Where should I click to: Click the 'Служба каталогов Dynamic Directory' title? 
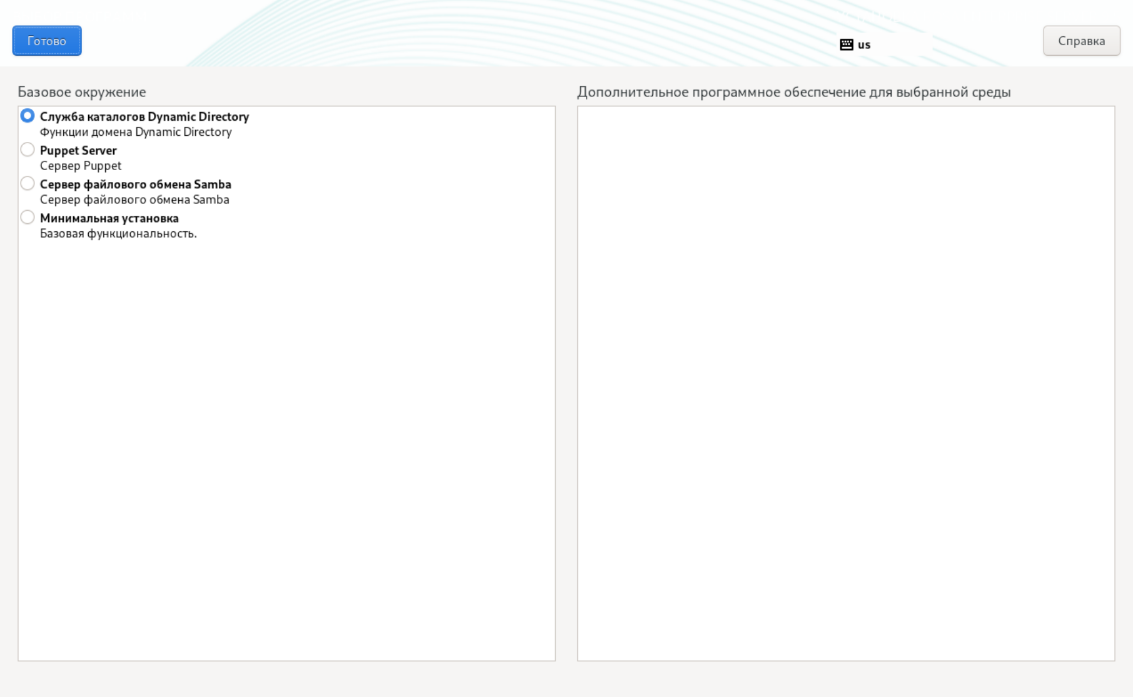coord(144,116)
